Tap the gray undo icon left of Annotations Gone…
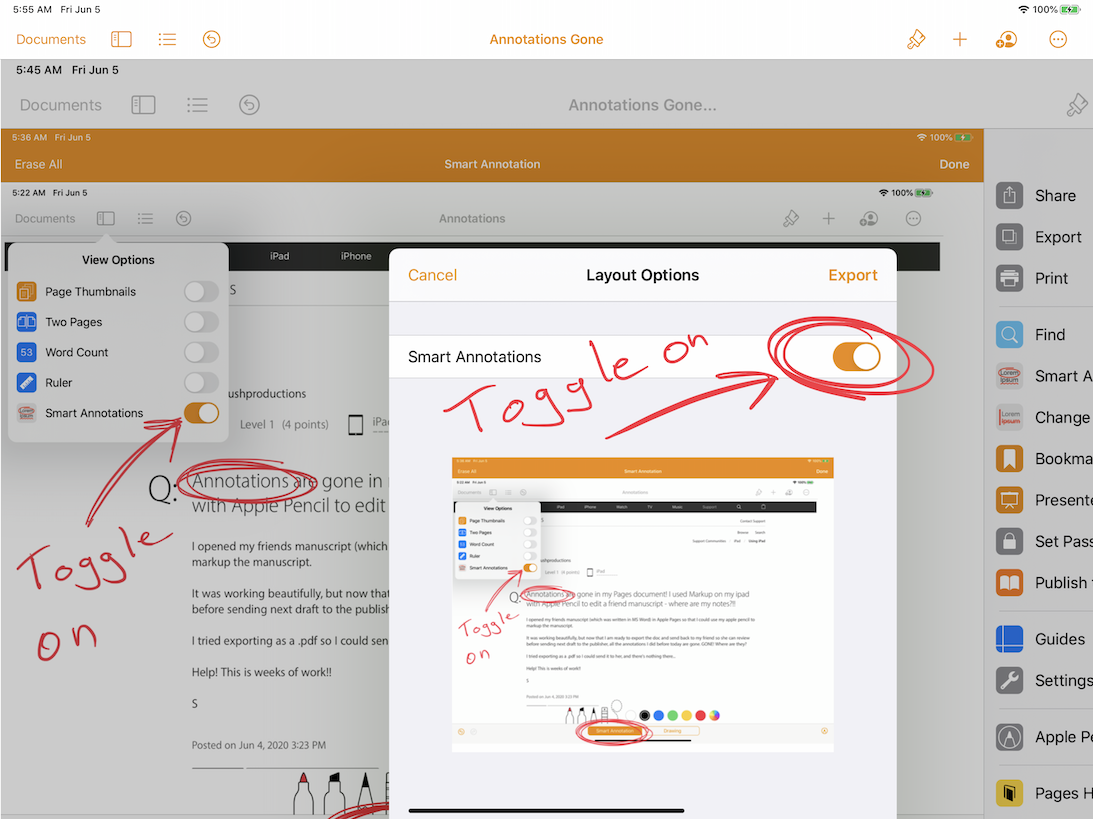 [x=249, y=105]
